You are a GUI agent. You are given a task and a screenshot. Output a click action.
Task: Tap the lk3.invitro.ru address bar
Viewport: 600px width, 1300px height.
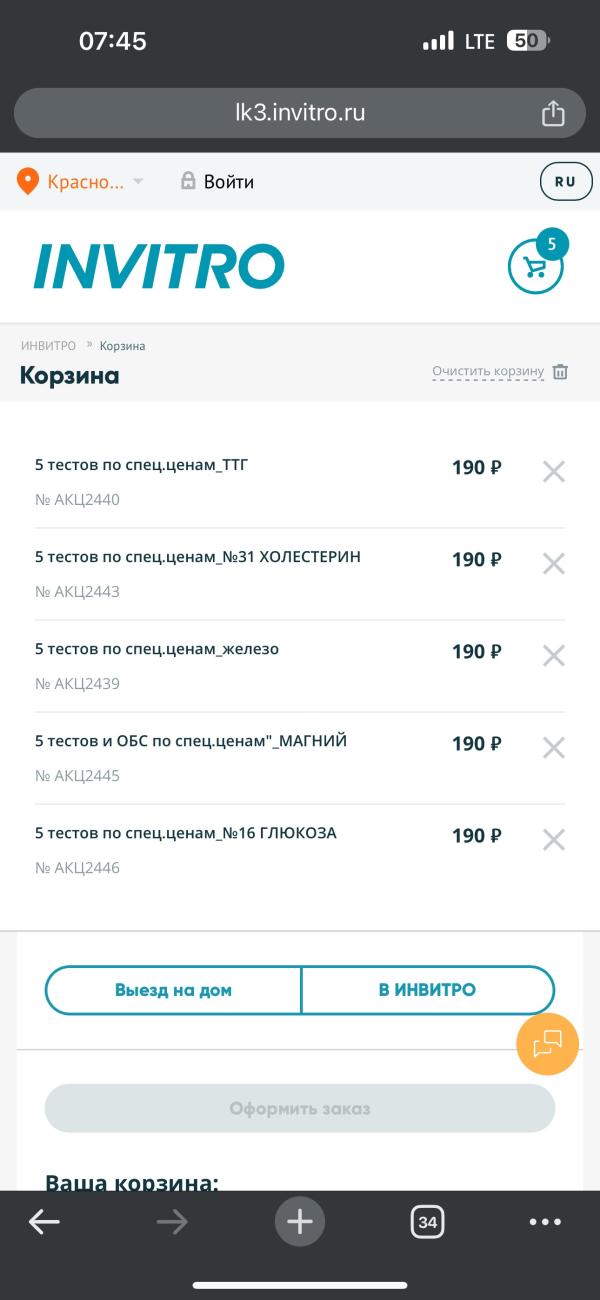300,113
